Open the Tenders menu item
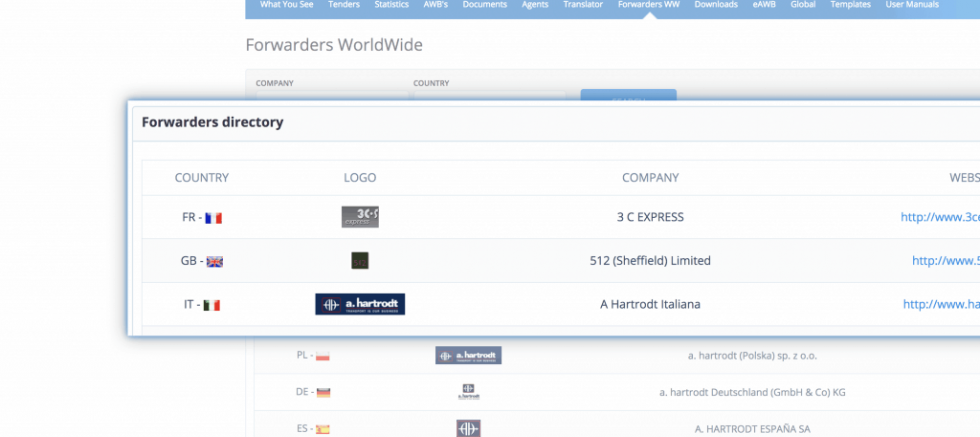This screenshot has height=437, width=980. point(343,5)
